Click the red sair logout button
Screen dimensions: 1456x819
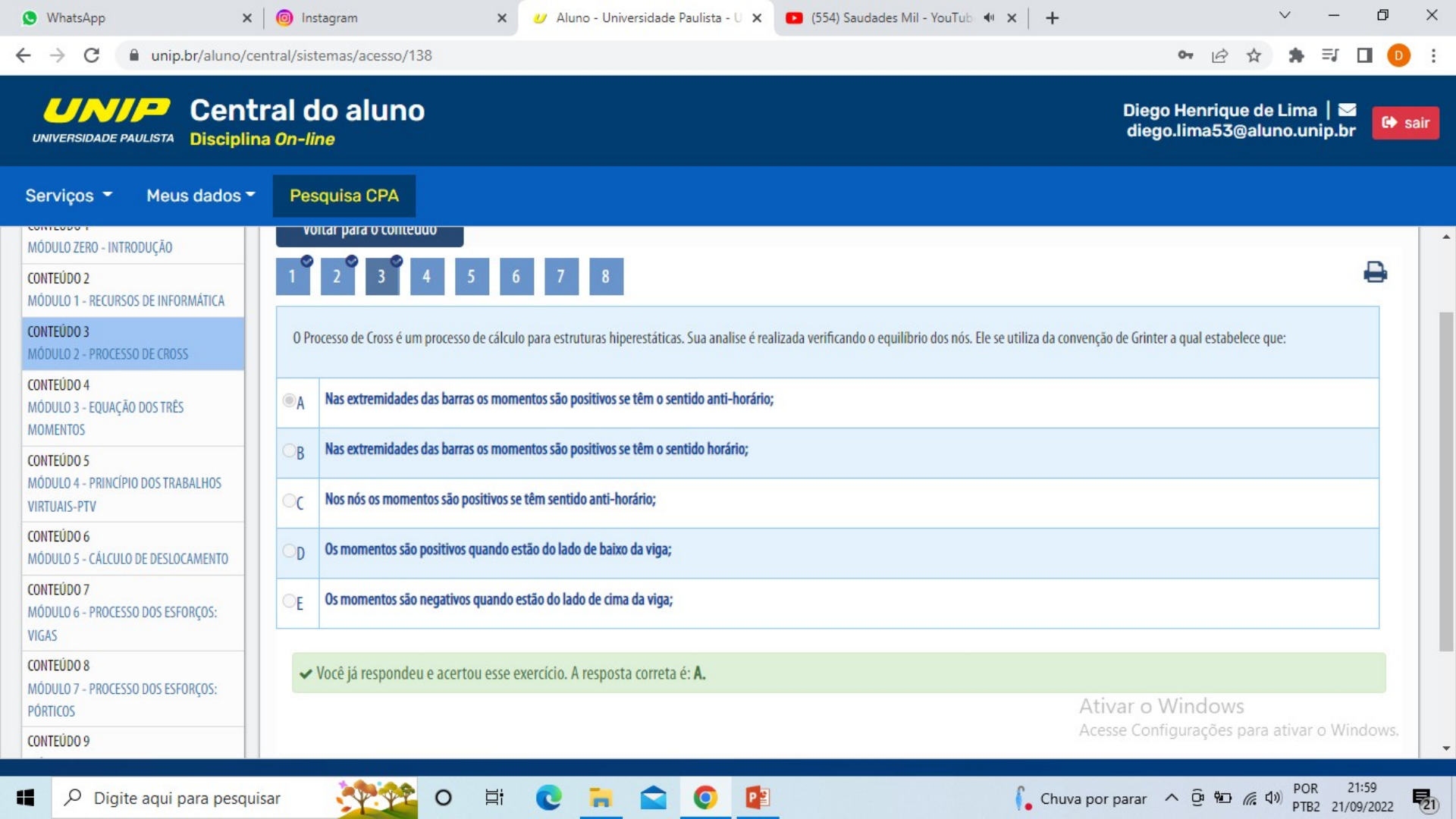click(1404, 123)
